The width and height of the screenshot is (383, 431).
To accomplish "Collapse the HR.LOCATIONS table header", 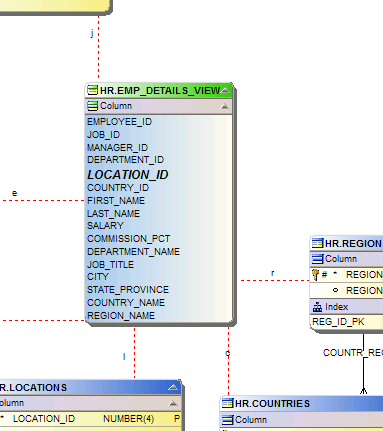I will (173, 387).
